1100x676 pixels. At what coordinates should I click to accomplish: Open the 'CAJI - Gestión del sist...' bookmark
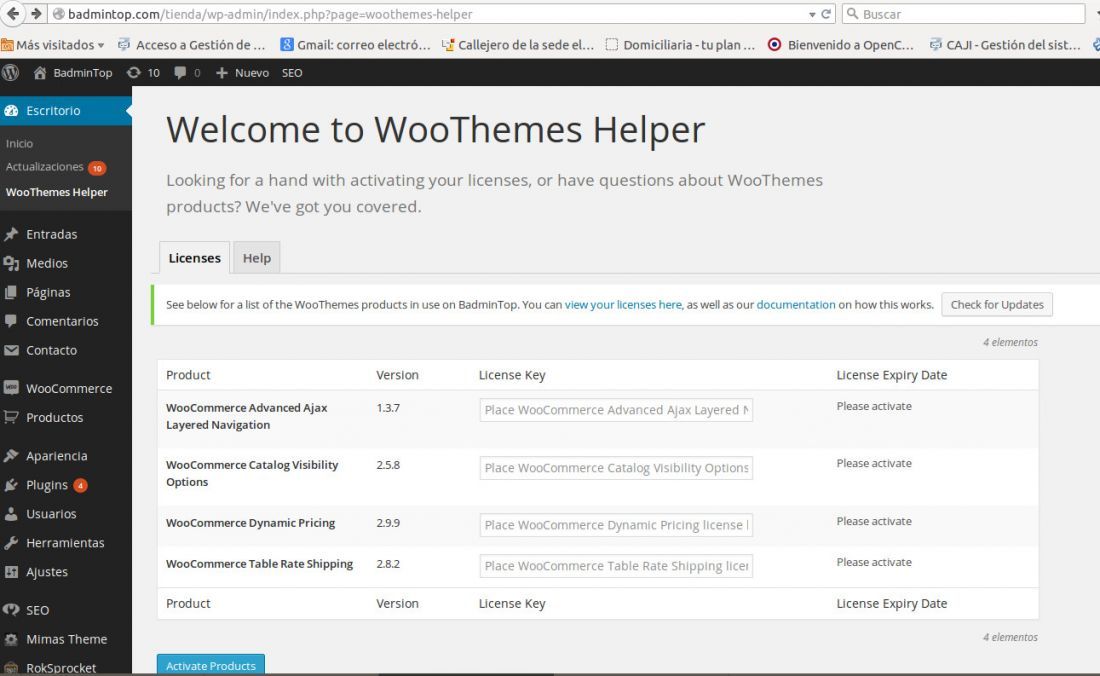point(1005,45)
